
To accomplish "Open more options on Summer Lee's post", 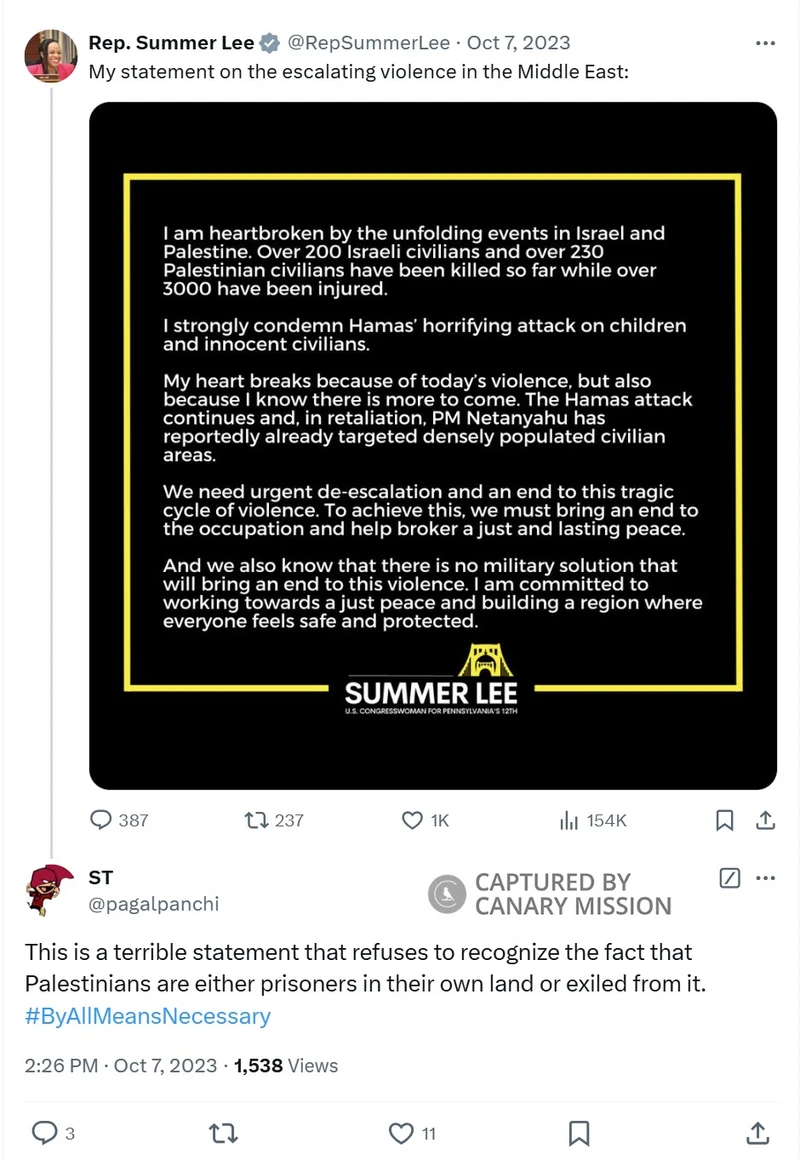I will [x=765, y=43].
